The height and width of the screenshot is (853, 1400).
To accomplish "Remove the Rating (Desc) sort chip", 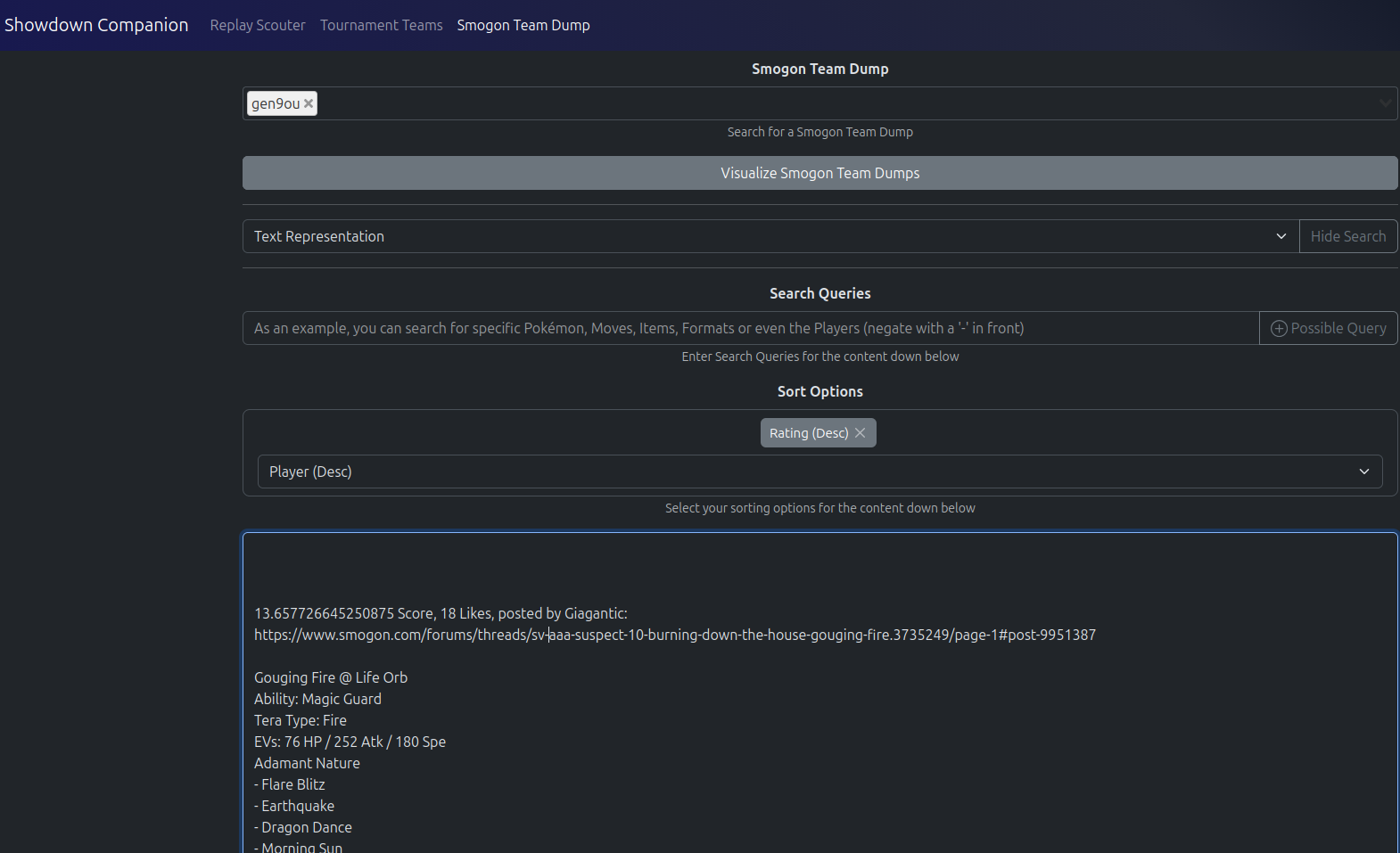I will point(860,433).
